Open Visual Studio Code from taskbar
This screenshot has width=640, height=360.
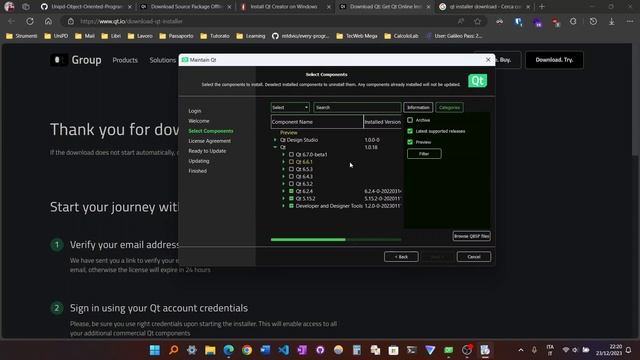point(284,350)
